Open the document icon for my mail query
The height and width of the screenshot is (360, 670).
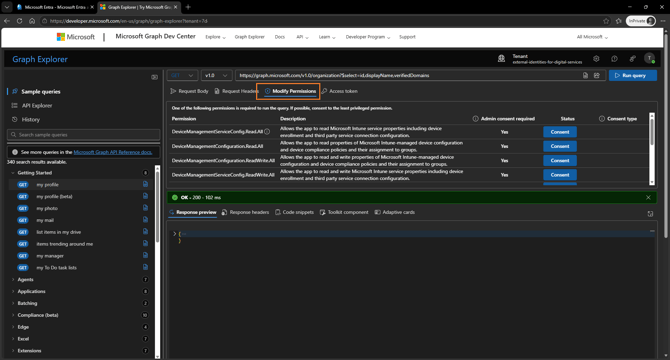tap(145, 220)
